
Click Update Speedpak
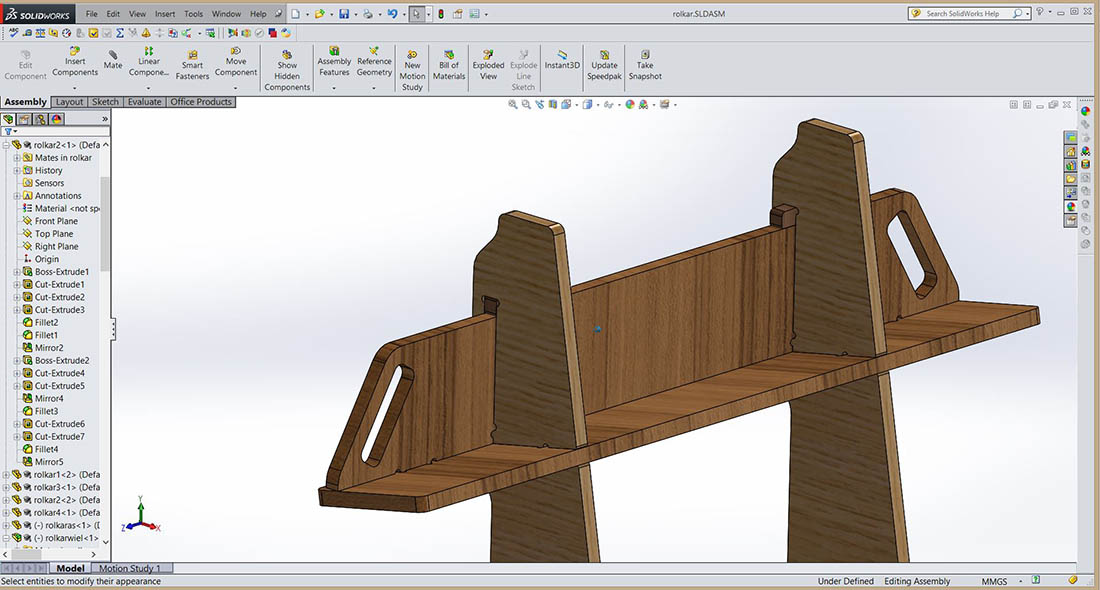pyautogui.click(x=604, y=65)
